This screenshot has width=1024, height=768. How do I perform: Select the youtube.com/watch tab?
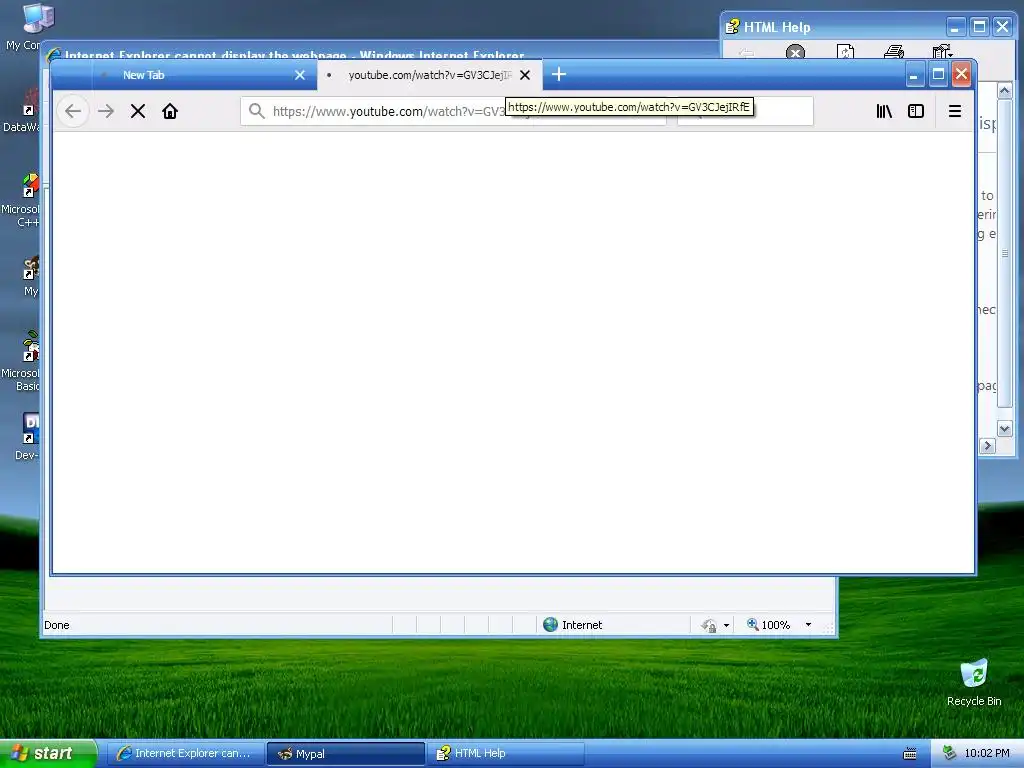pyautogui.click(x=429, y=75)
